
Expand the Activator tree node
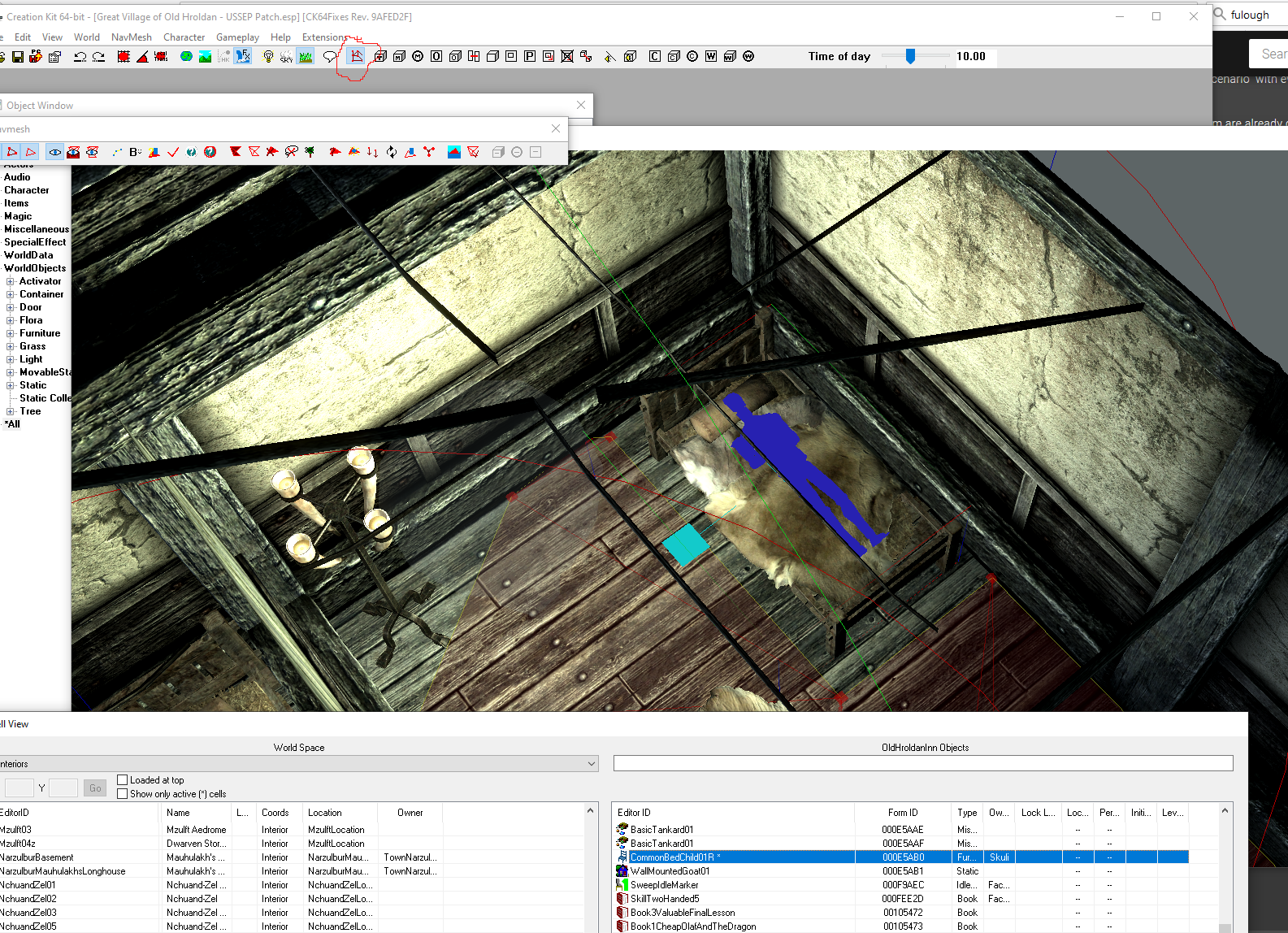(11, 281)
